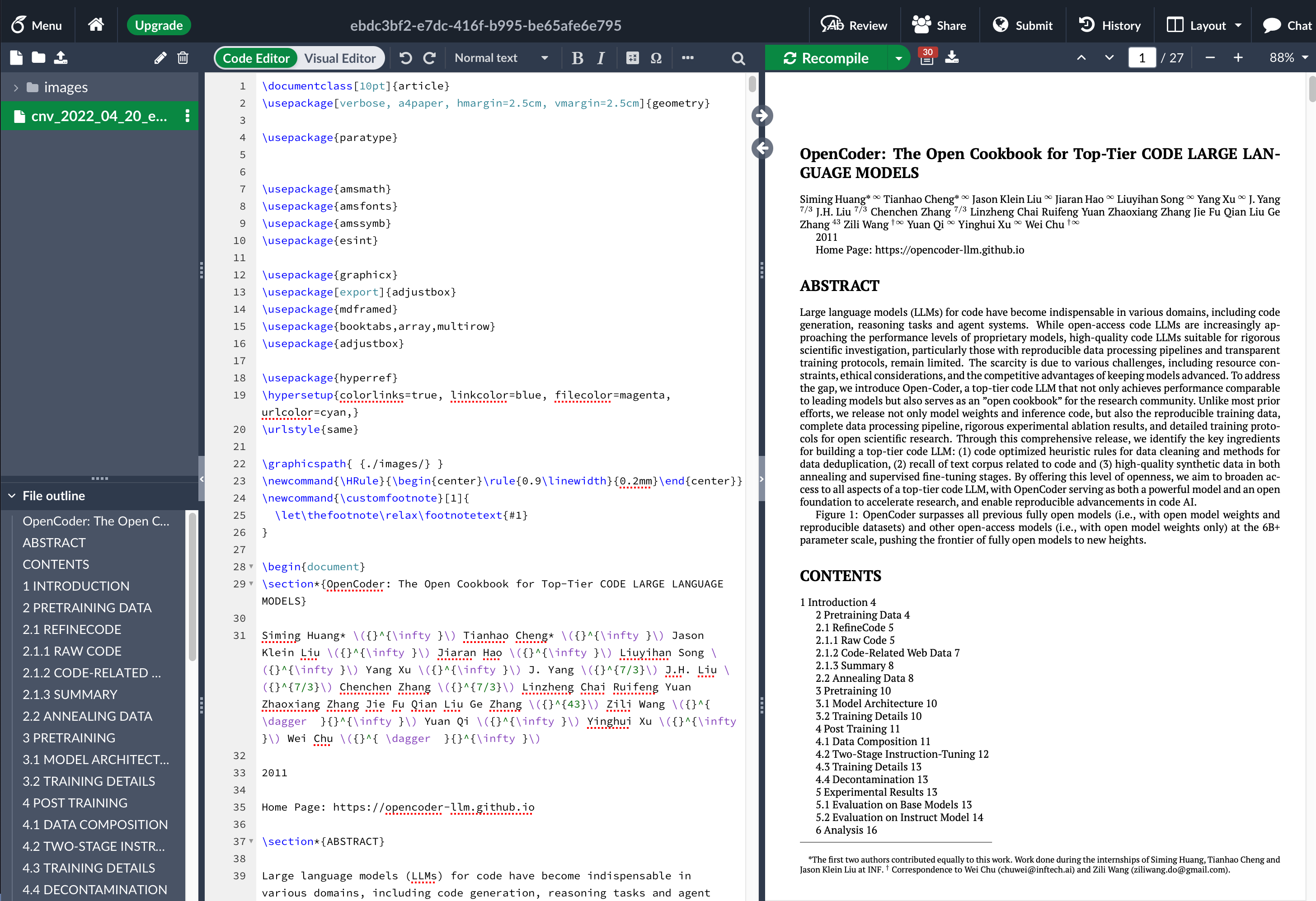Insert a symbol with omega icon

pos(656,58)
